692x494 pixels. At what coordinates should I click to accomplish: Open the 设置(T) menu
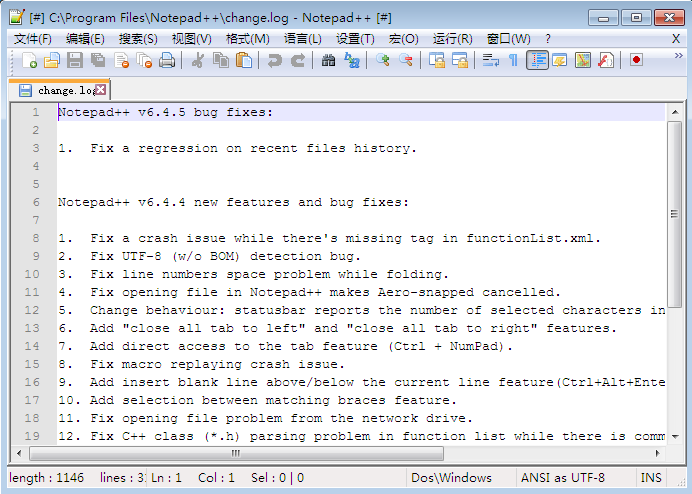point(355,39)
